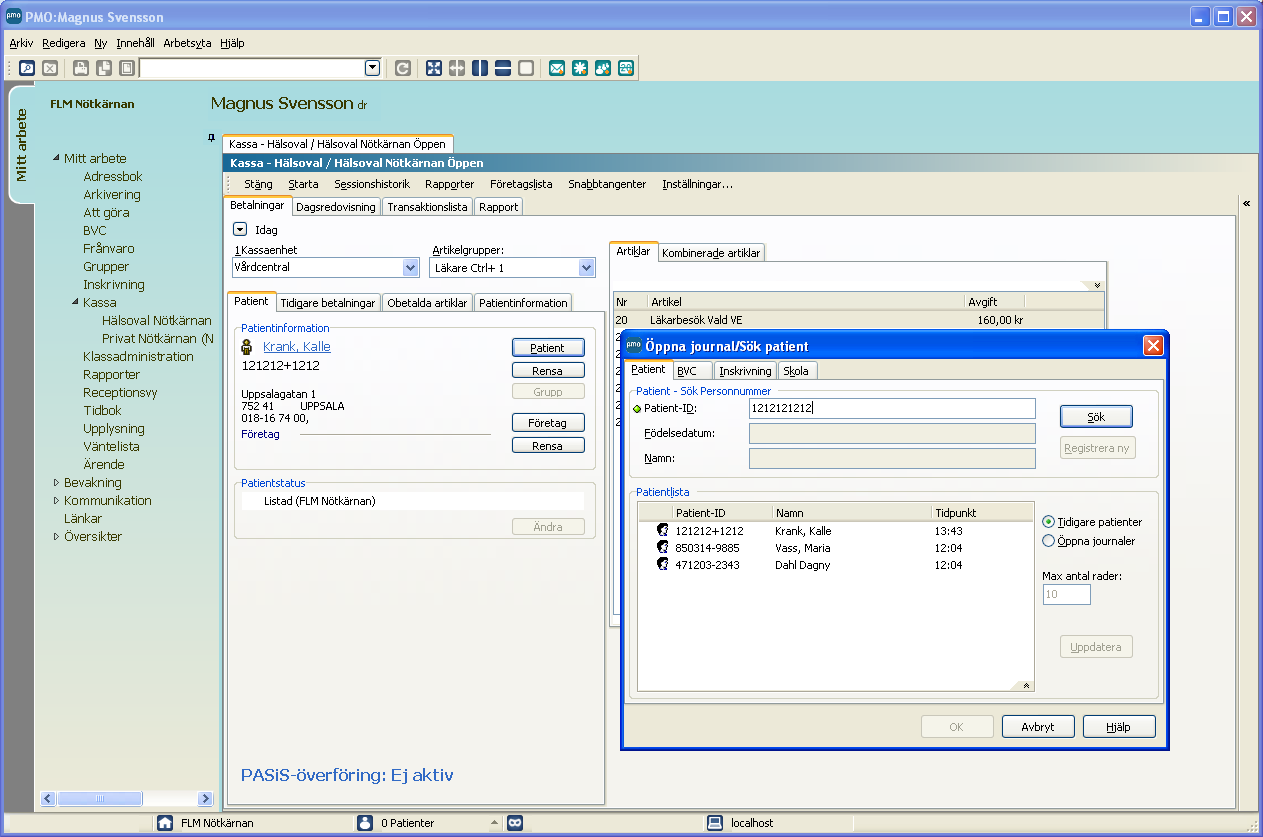Select the Hälsoval Nötkärnan tree item
The width and height of the screenshot is (1263, 837).
[x=157, y=321]
